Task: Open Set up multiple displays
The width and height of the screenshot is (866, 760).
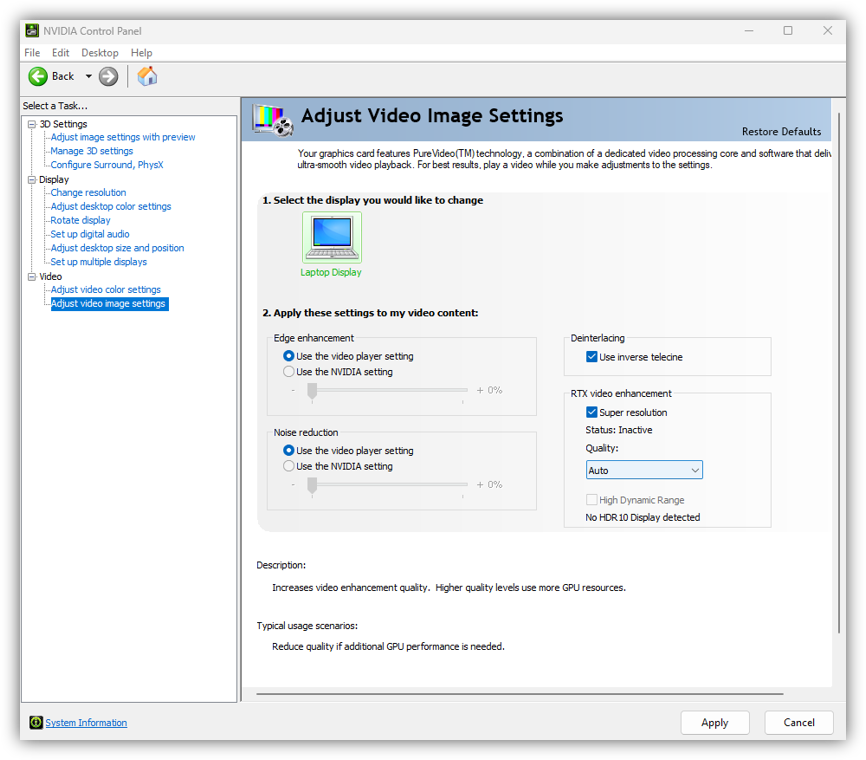Action: [99, 262]
